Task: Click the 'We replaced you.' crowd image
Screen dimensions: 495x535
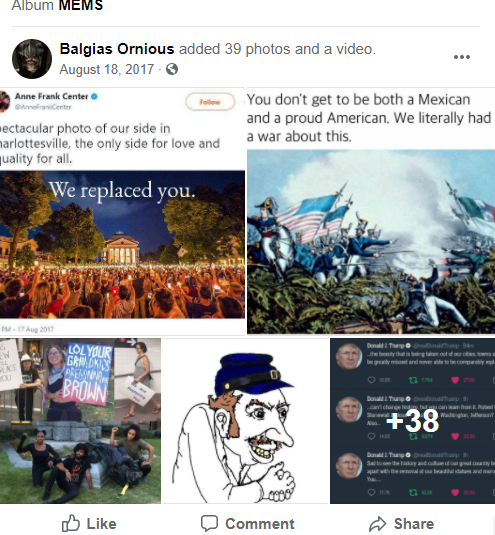Action: pos(122,244)
